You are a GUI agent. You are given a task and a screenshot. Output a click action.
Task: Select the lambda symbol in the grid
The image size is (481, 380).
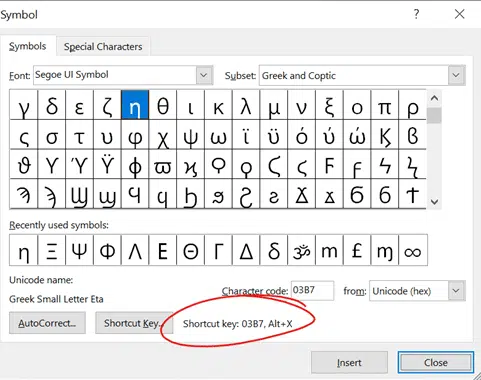[246, 105]
